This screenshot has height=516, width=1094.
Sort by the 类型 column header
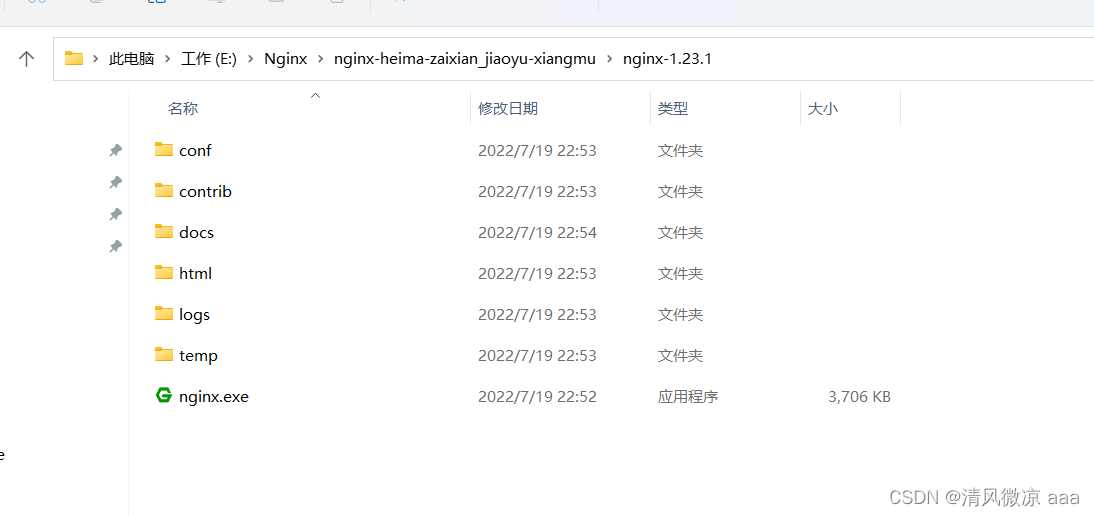pyautogui.click(x=673, y=109)
